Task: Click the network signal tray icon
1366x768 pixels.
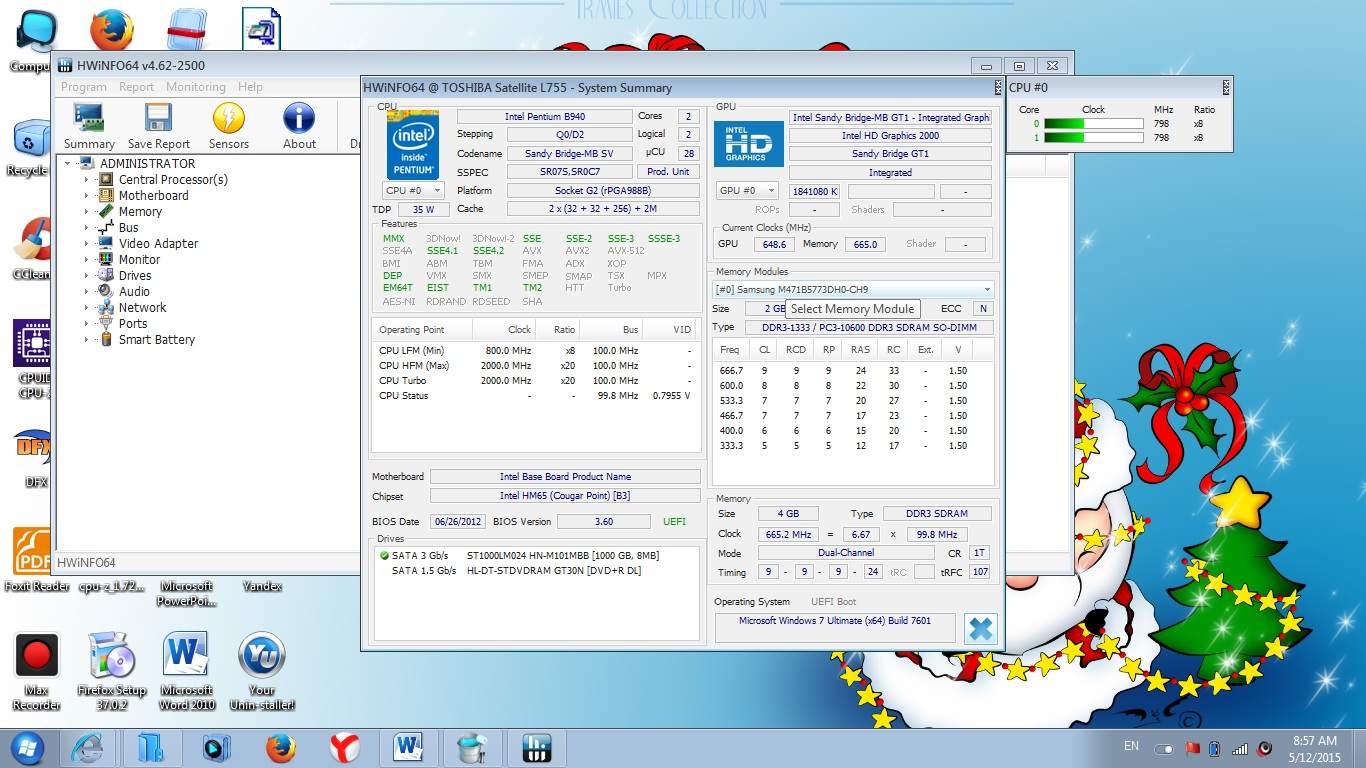Action: pyautogui.click(x=1240, y=748)
